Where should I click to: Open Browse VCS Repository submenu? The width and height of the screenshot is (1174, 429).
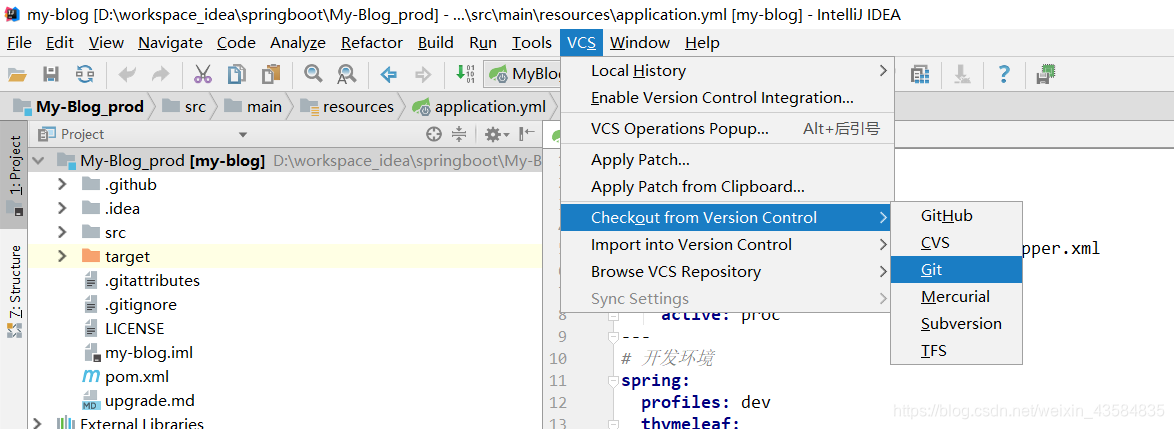pyautogui.click(x=727, y=272)
